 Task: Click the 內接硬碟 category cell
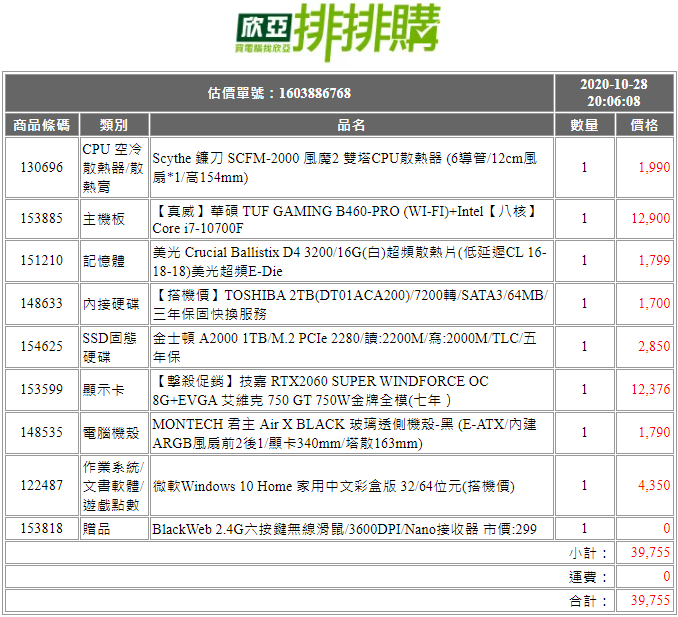(x=114, y=304)
